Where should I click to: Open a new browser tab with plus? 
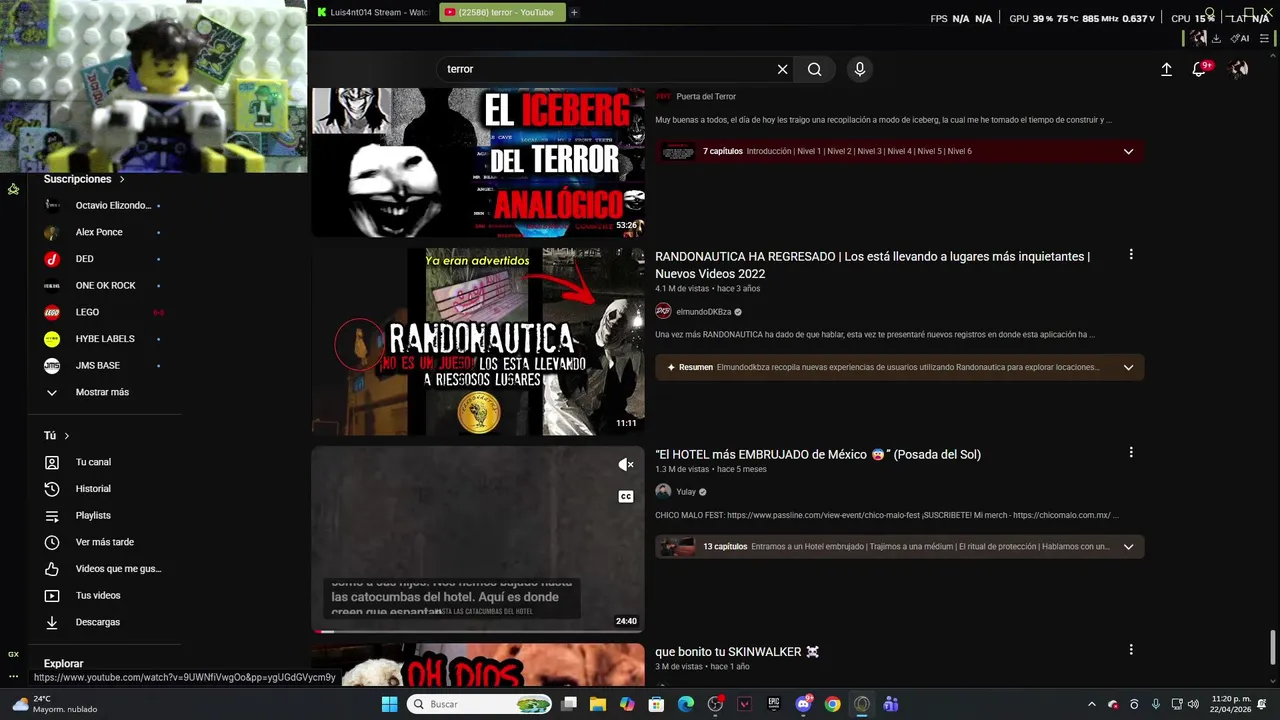[574, 12]
